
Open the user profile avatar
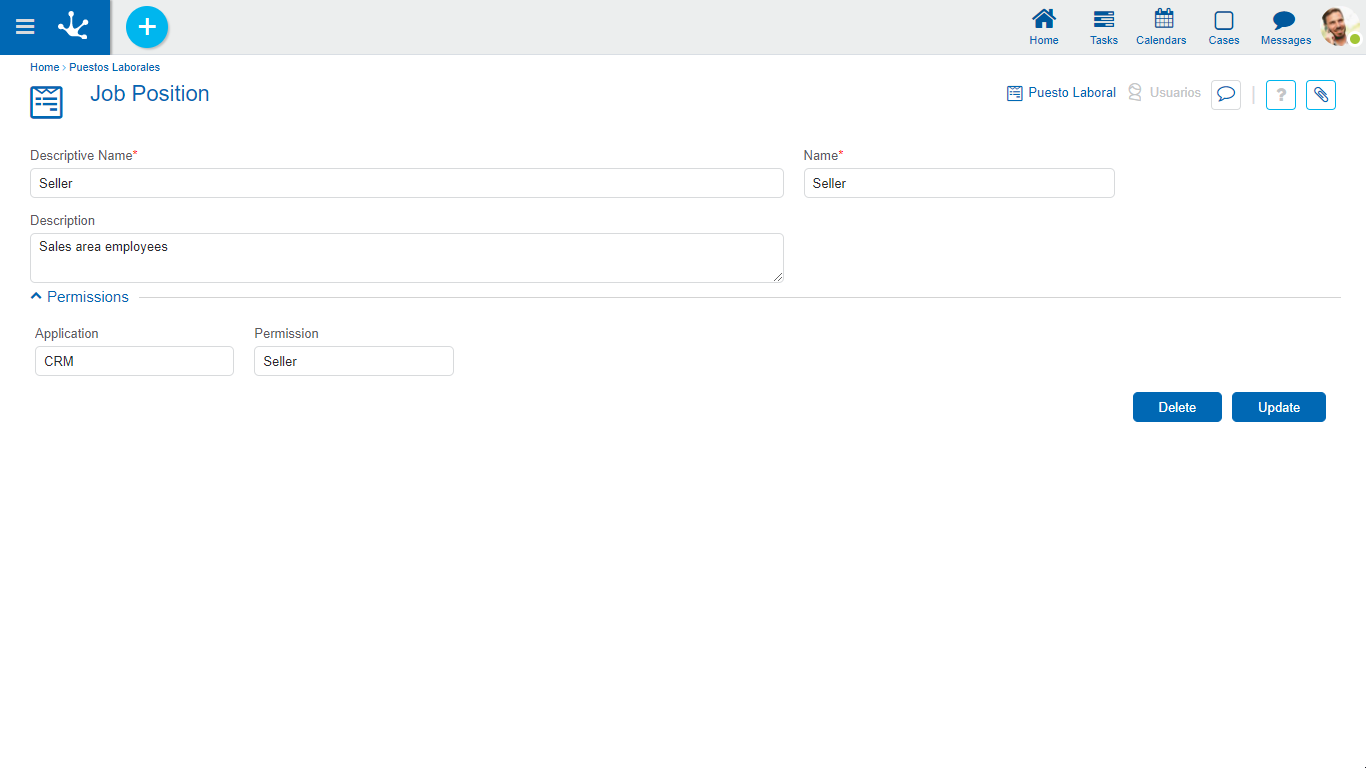pyautogui.click(x=1340, y=27)
